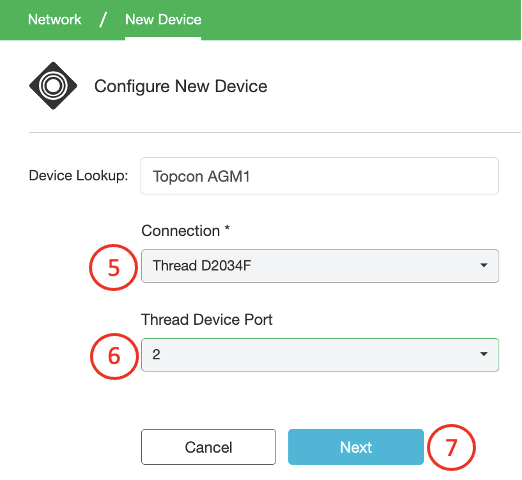Click the Connection * label
The width and height of the screenshot is (522, 480).
(185, 231)
